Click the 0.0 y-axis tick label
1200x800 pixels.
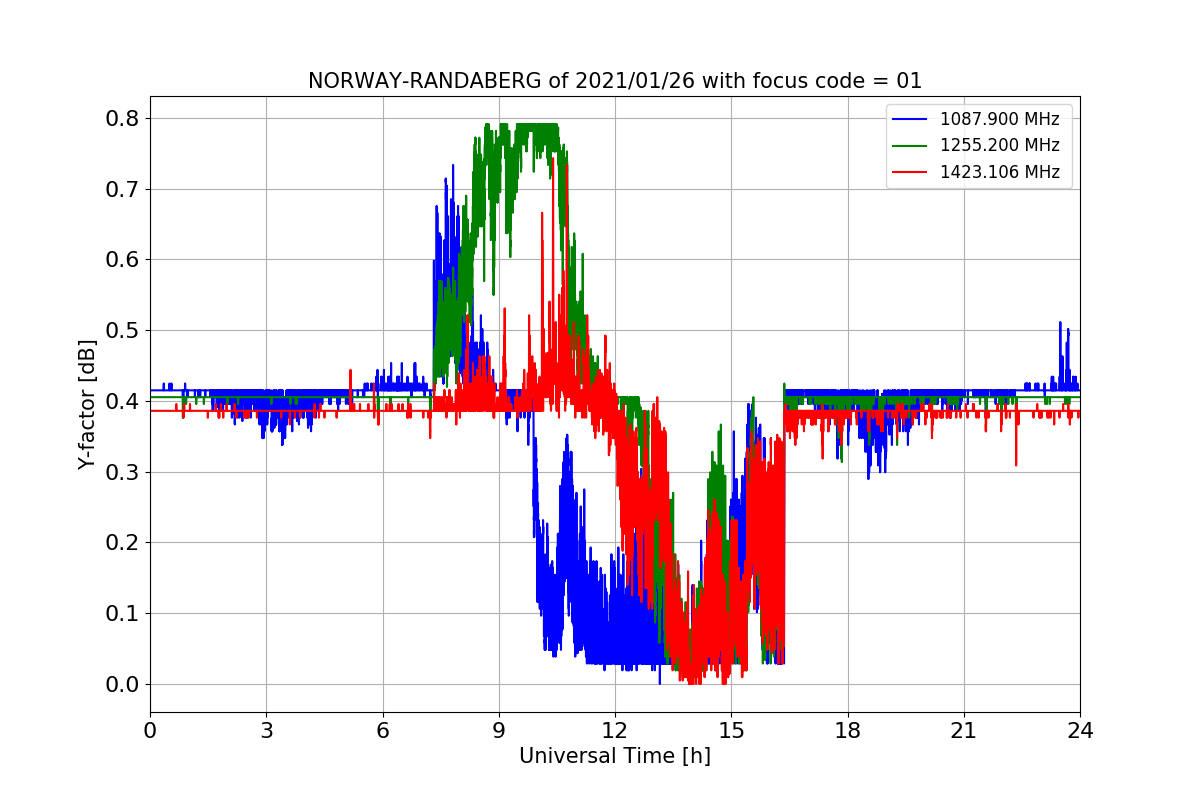123,685
